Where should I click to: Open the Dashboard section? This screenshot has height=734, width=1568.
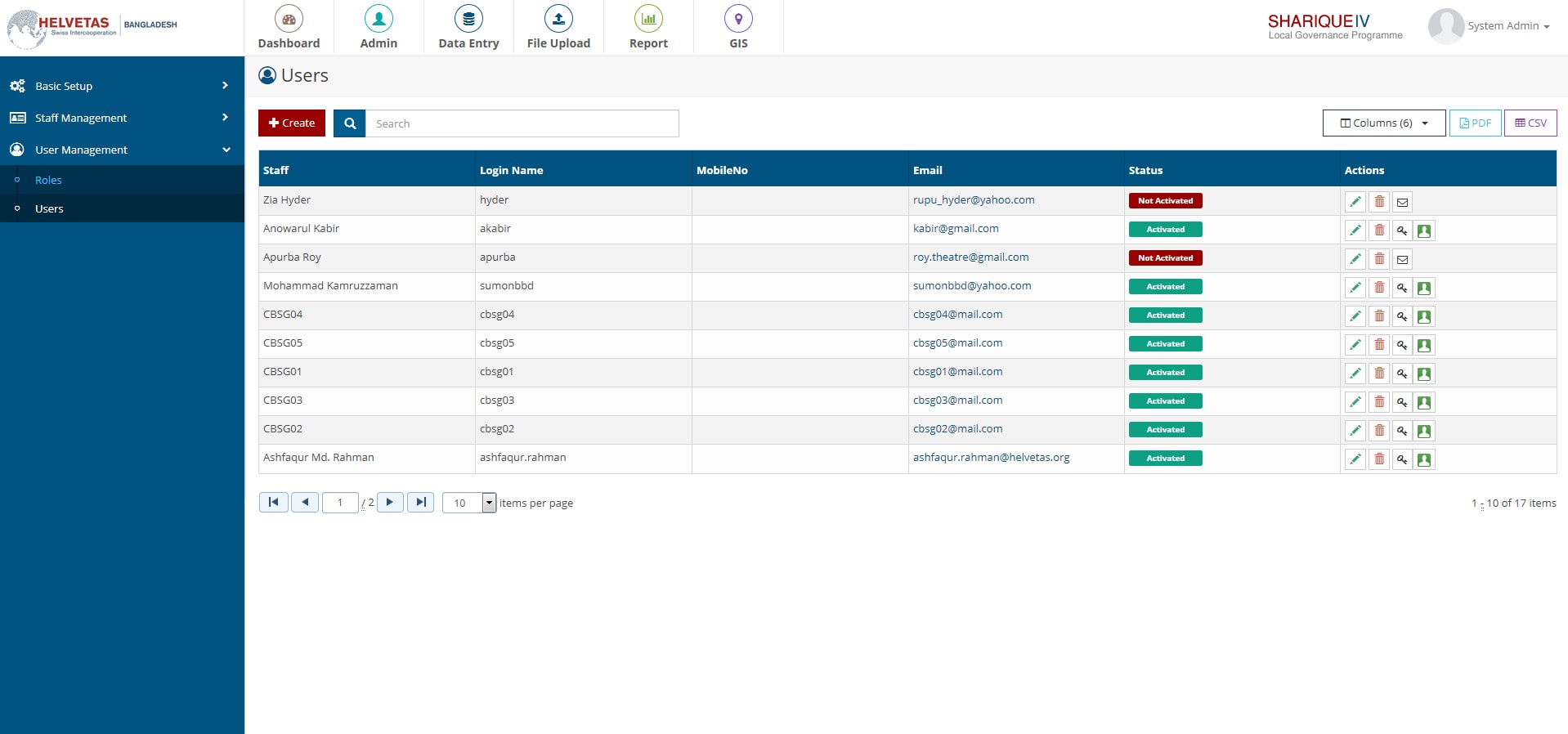[289, 27]
